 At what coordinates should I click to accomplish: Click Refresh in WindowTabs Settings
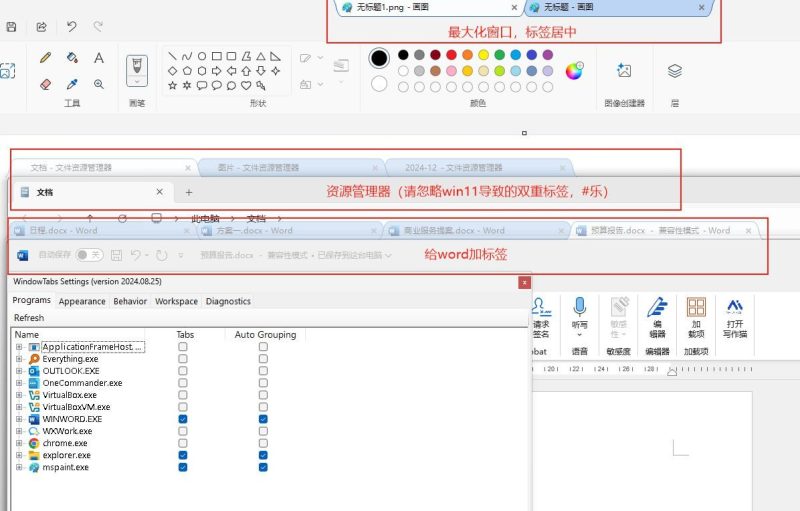click(x=29, y=318)
